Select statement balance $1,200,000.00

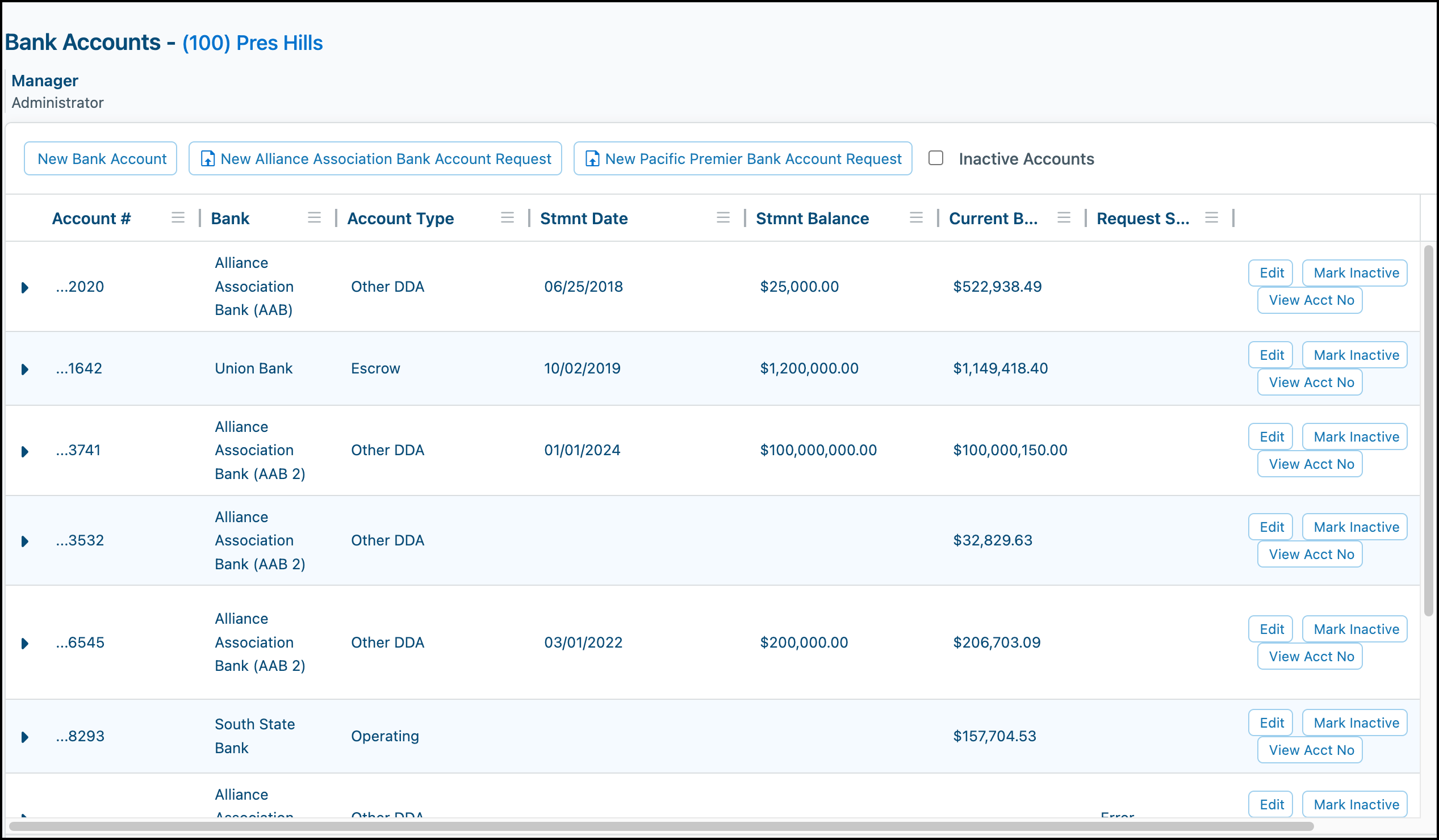click(x=809, y=369)
